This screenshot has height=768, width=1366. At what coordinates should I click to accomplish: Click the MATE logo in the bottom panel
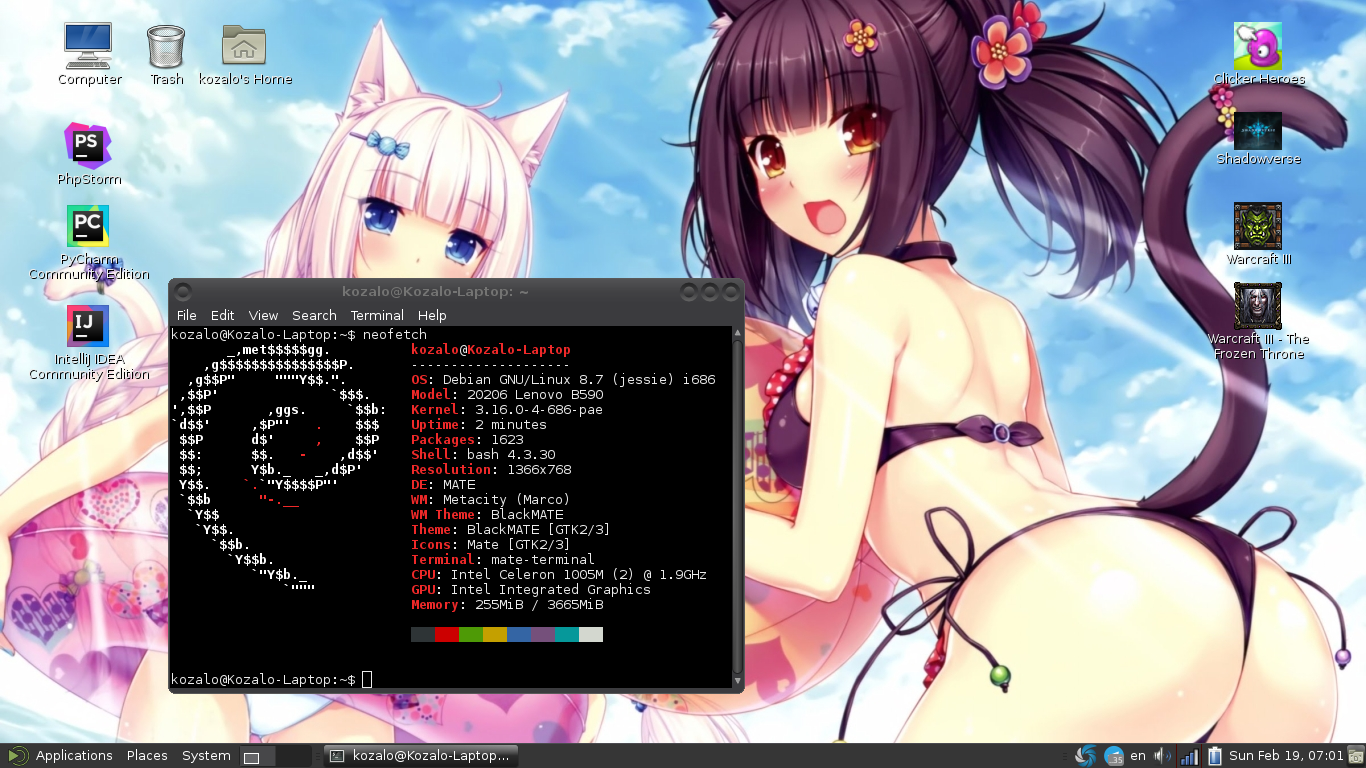pyautogui.click(x=17, y=756)
